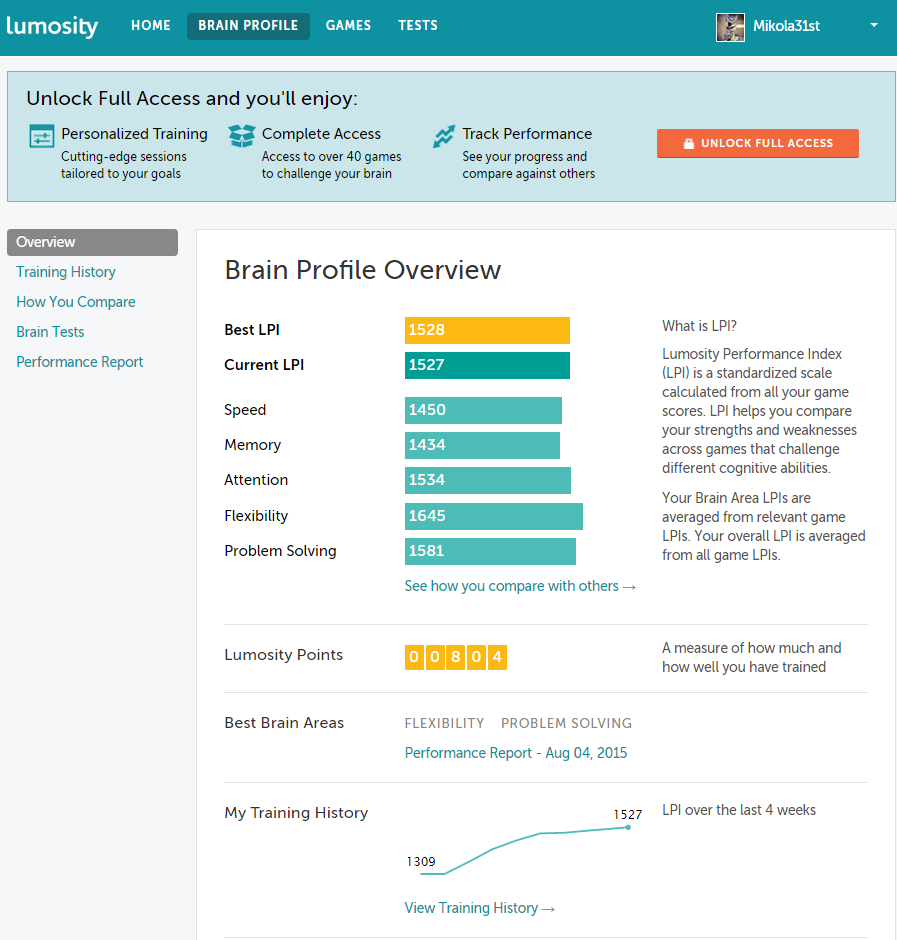Click the 1309 starting value on chart
897x940 pixels.
click(x=421, y=862)
